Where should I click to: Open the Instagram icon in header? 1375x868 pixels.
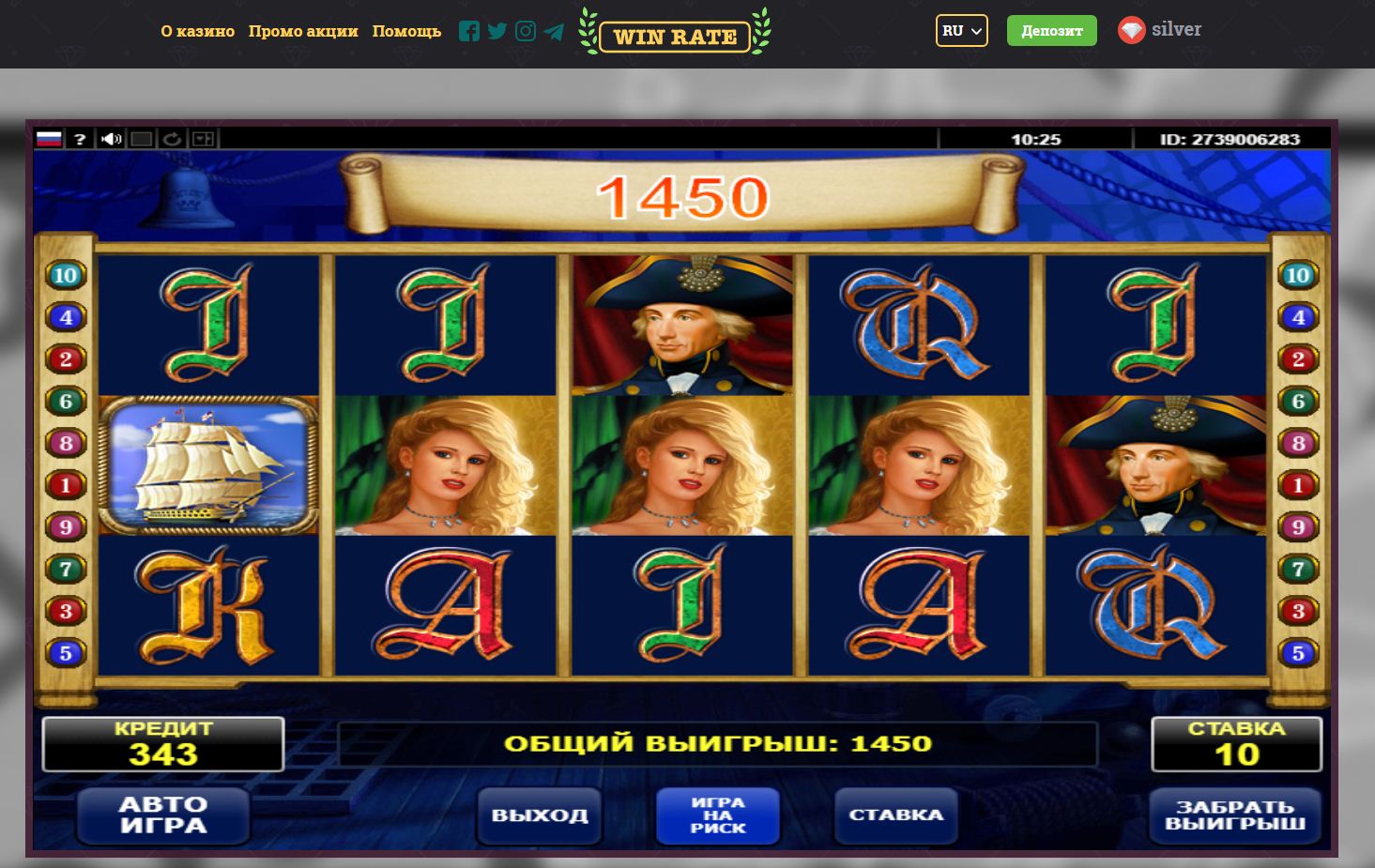tap(526, 31)
